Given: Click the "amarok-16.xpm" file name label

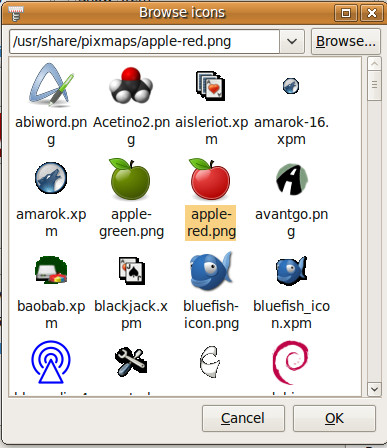Looking at the screenshot, I should [x=291, y=131].
